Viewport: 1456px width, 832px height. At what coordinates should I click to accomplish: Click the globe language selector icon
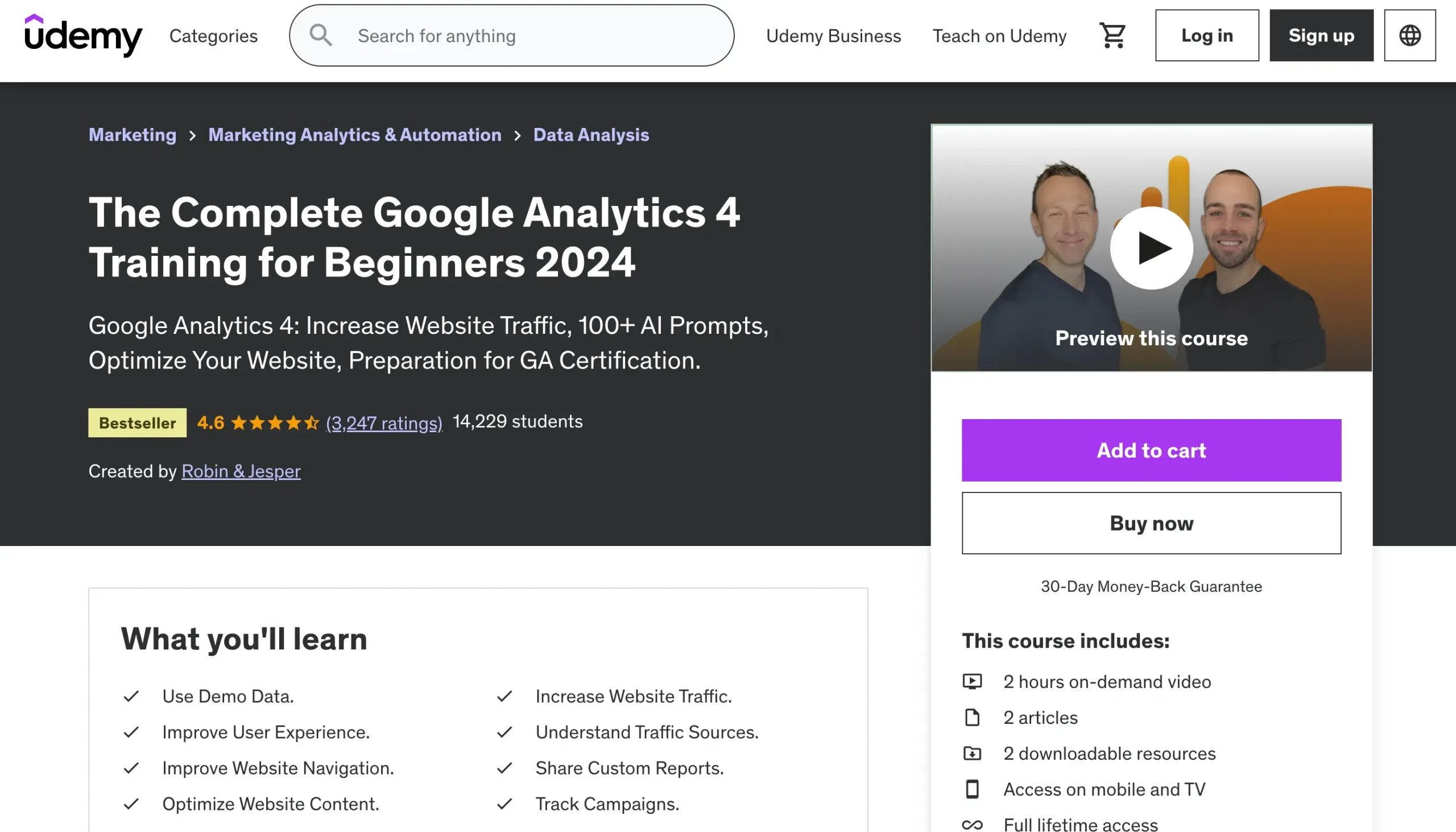(1410, 35)
